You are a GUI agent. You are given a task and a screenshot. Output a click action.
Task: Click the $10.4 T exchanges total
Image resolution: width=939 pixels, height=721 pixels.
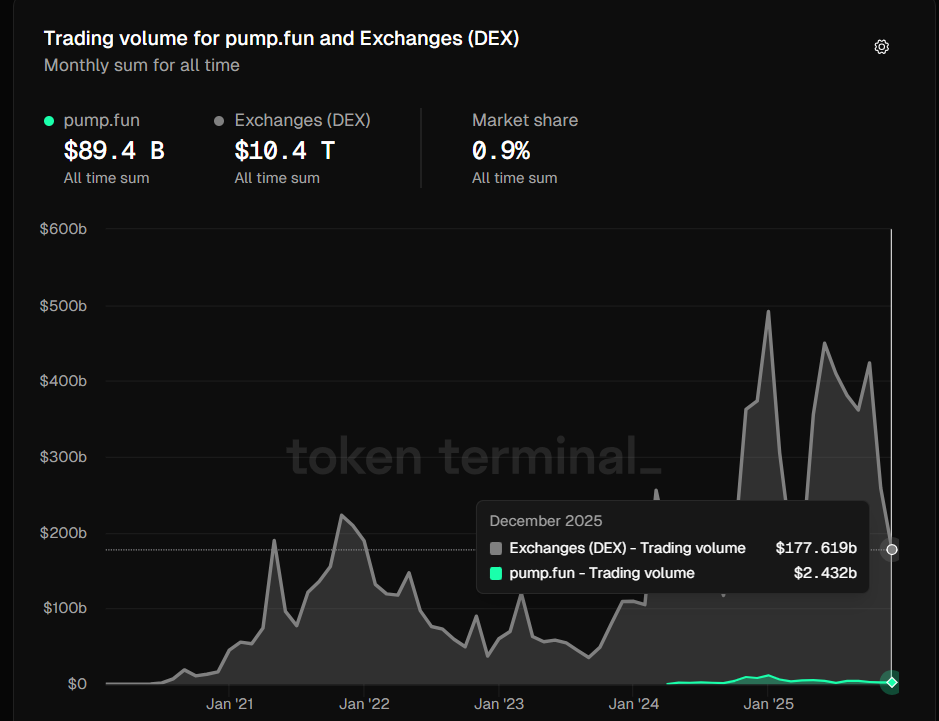pyautogui.click(x=284, y=151)
